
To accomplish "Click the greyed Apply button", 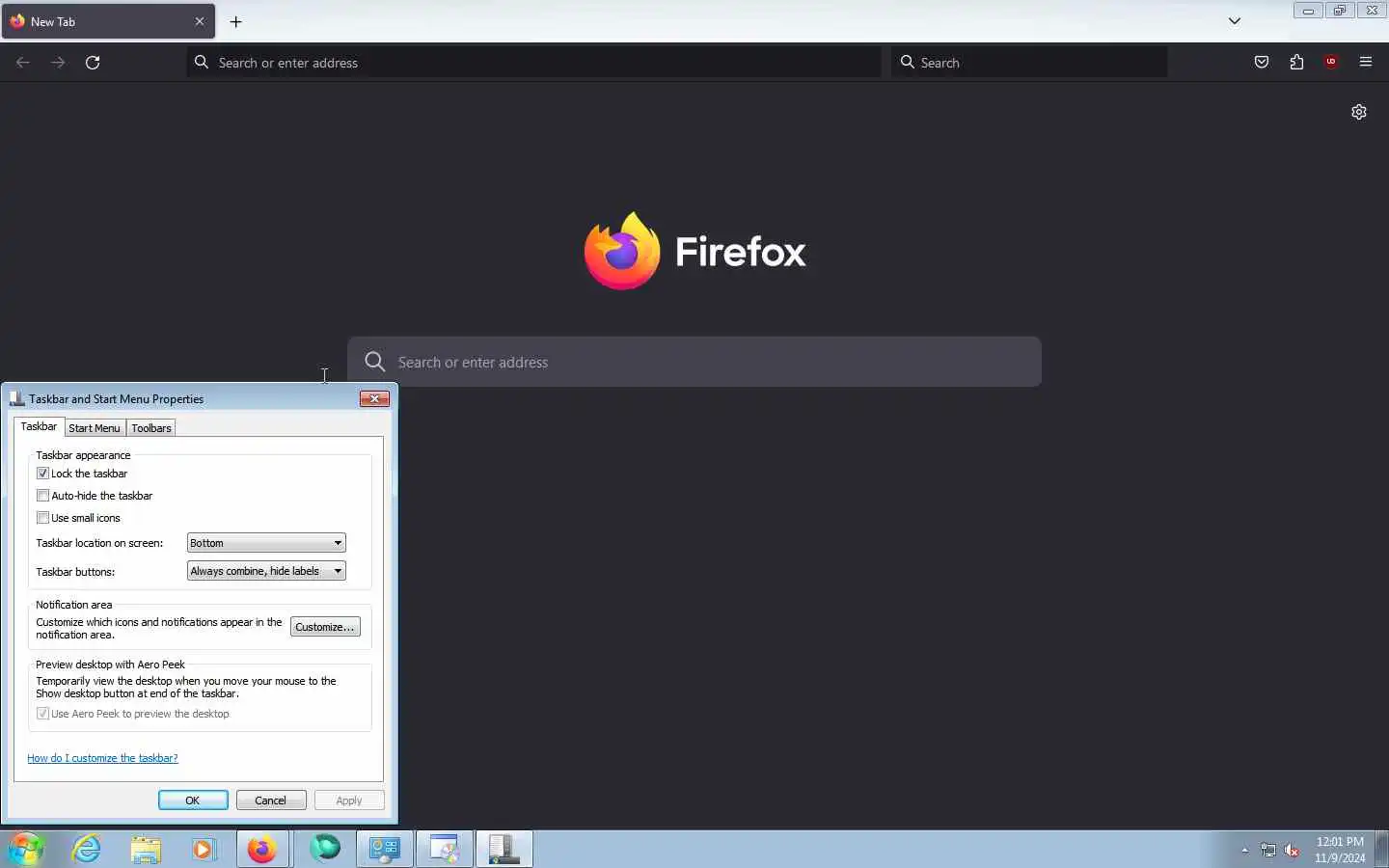I will 349,800.
